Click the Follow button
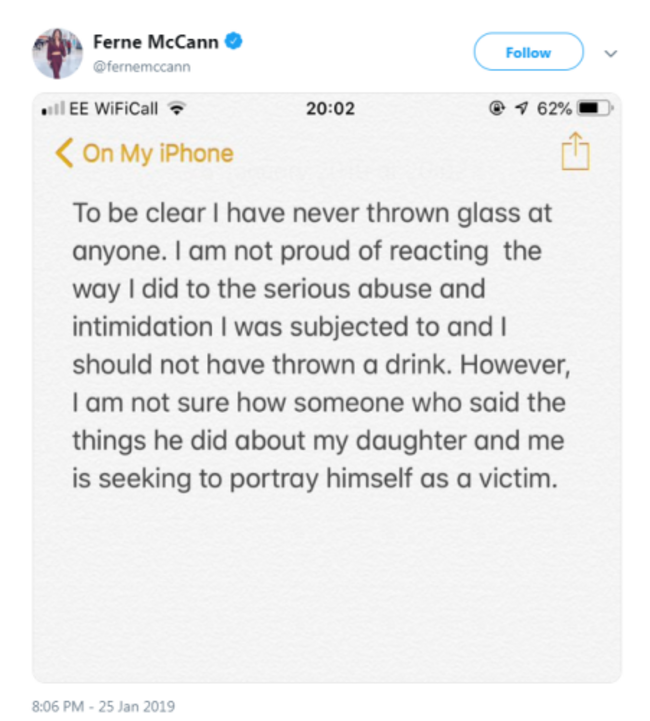Viewport: 650px width, 721px height. [528, 52]
